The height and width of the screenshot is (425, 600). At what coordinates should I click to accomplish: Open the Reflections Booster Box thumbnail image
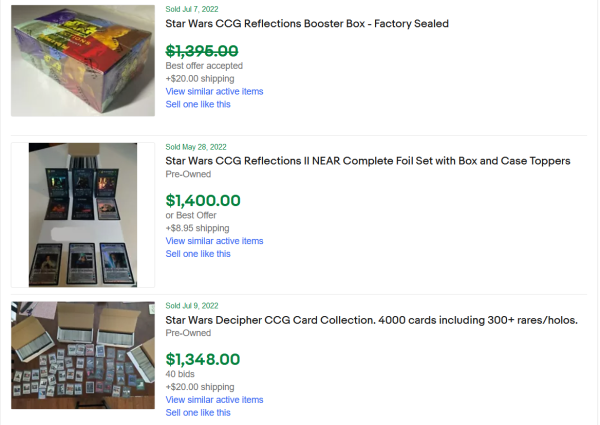83,60
